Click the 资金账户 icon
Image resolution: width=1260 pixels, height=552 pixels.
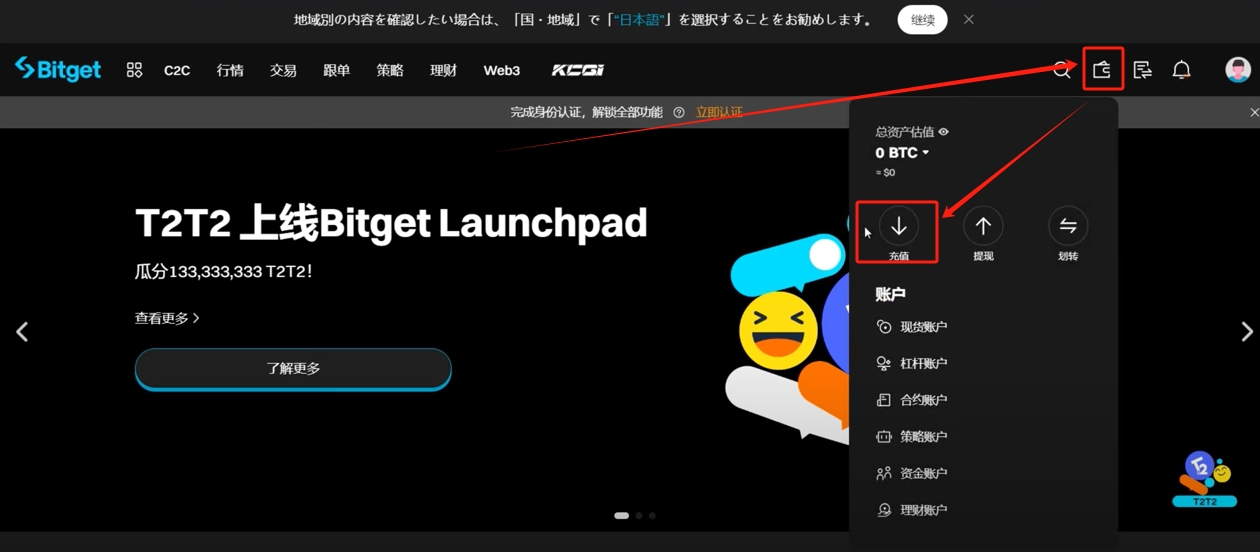pos(884,473)
